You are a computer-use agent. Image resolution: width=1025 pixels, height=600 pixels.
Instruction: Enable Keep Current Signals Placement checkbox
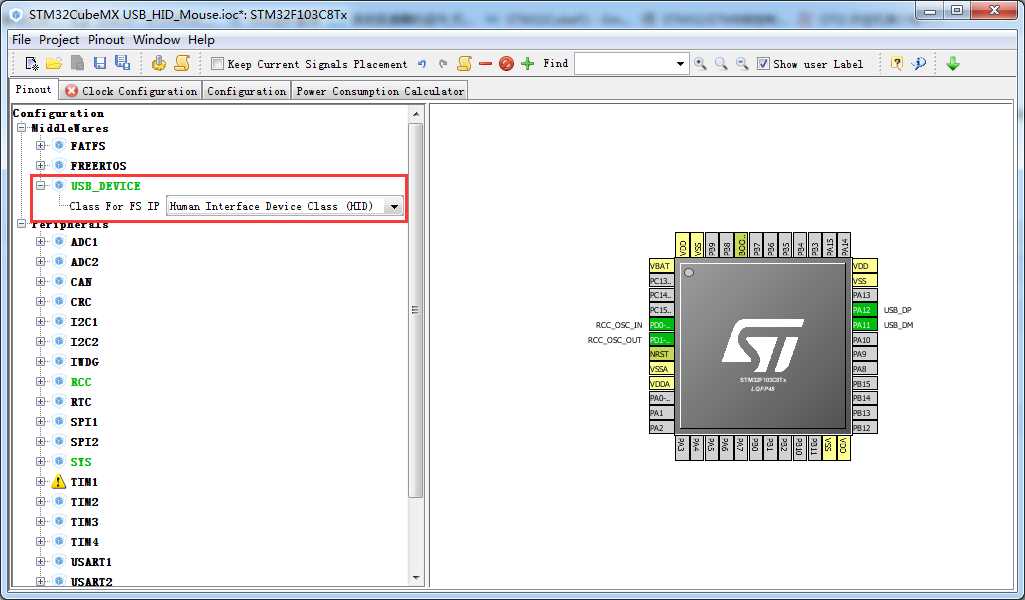tap(218, 63)
